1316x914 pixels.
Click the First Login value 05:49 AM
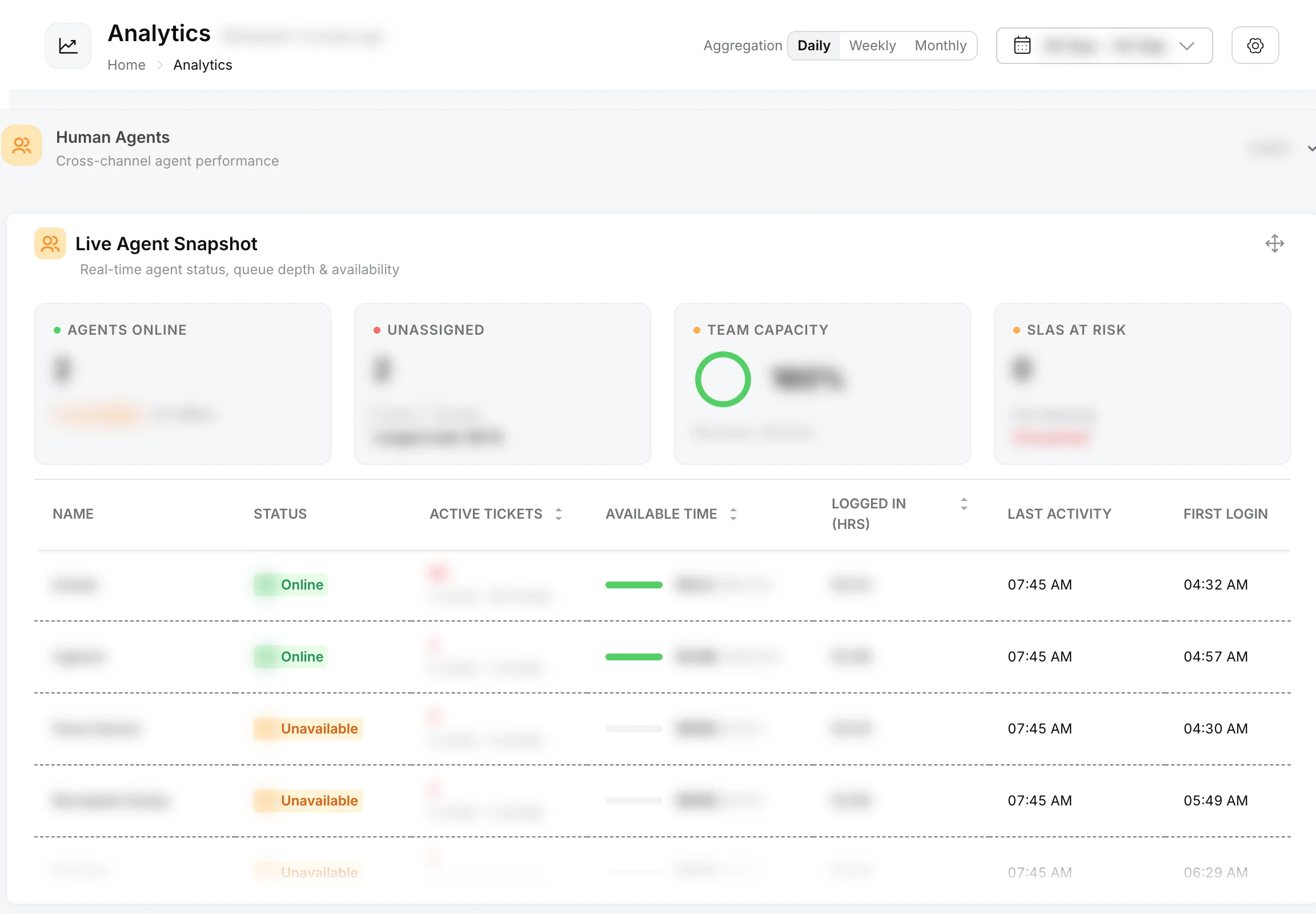[x=1215, y=801]
